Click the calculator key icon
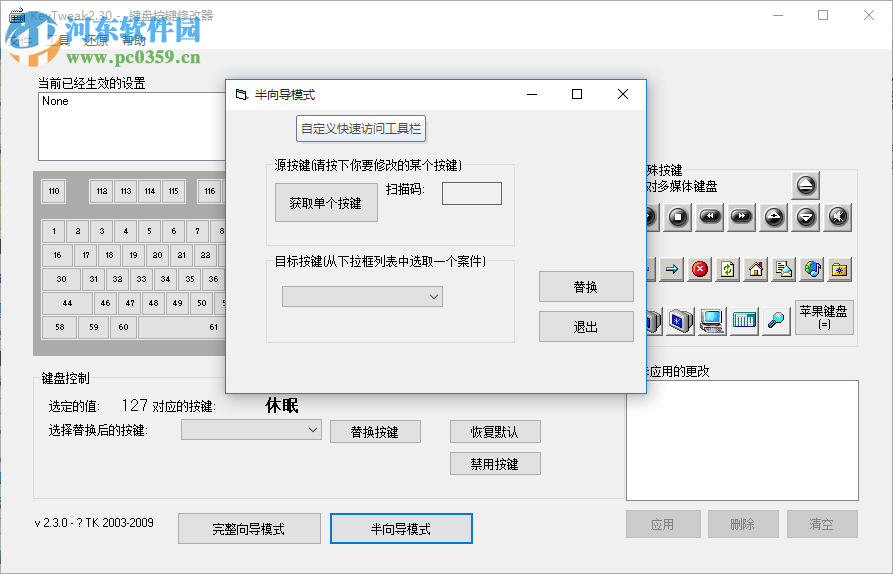The width and height of the screenshot is (893, 574). click(744, 321)
